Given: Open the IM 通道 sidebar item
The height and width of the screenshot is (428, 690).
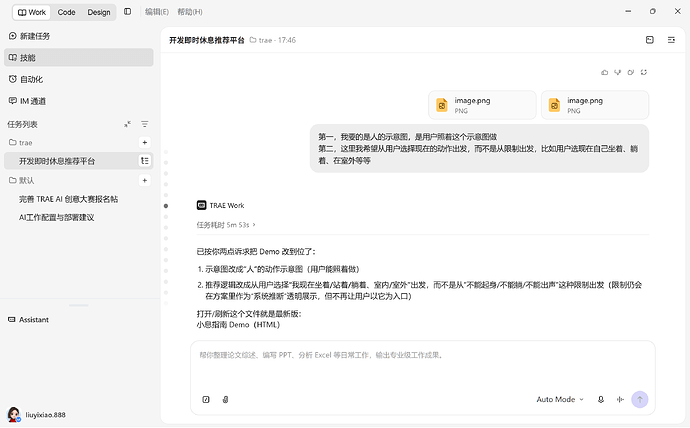Looking at the screenshot, I should pyautogui.click(x=79, y=101).
